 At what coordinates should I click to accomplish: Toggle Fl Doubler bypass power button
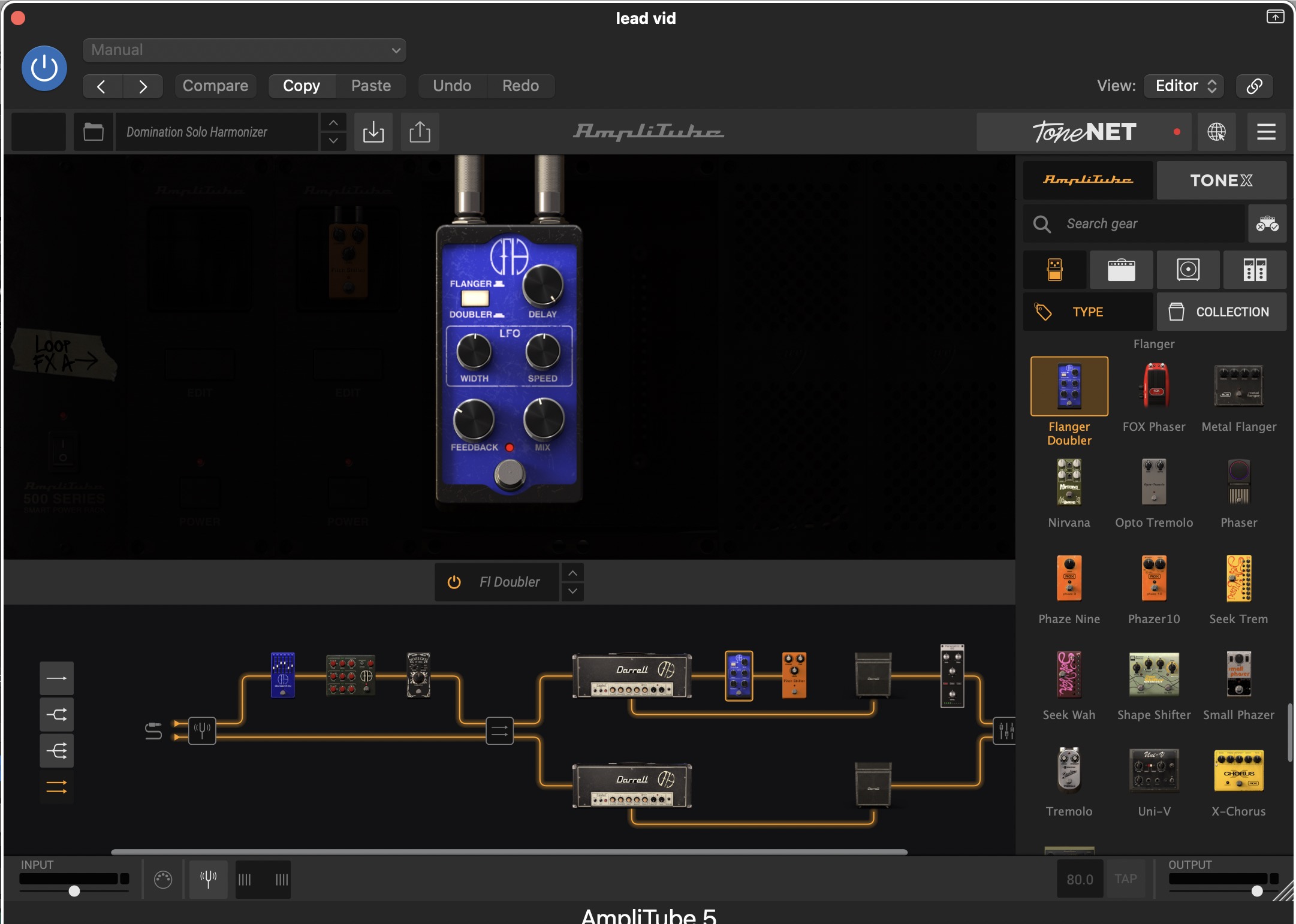coord(454,582)
